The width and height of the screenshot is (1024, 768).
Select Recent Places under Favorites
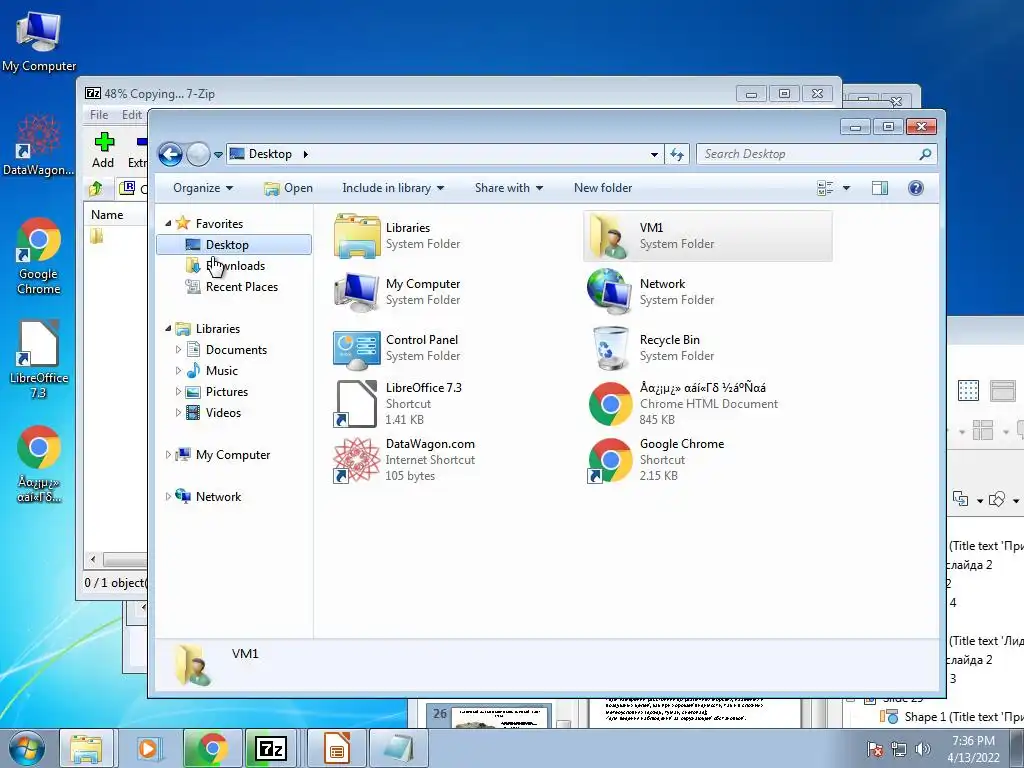tap(232, 287)
